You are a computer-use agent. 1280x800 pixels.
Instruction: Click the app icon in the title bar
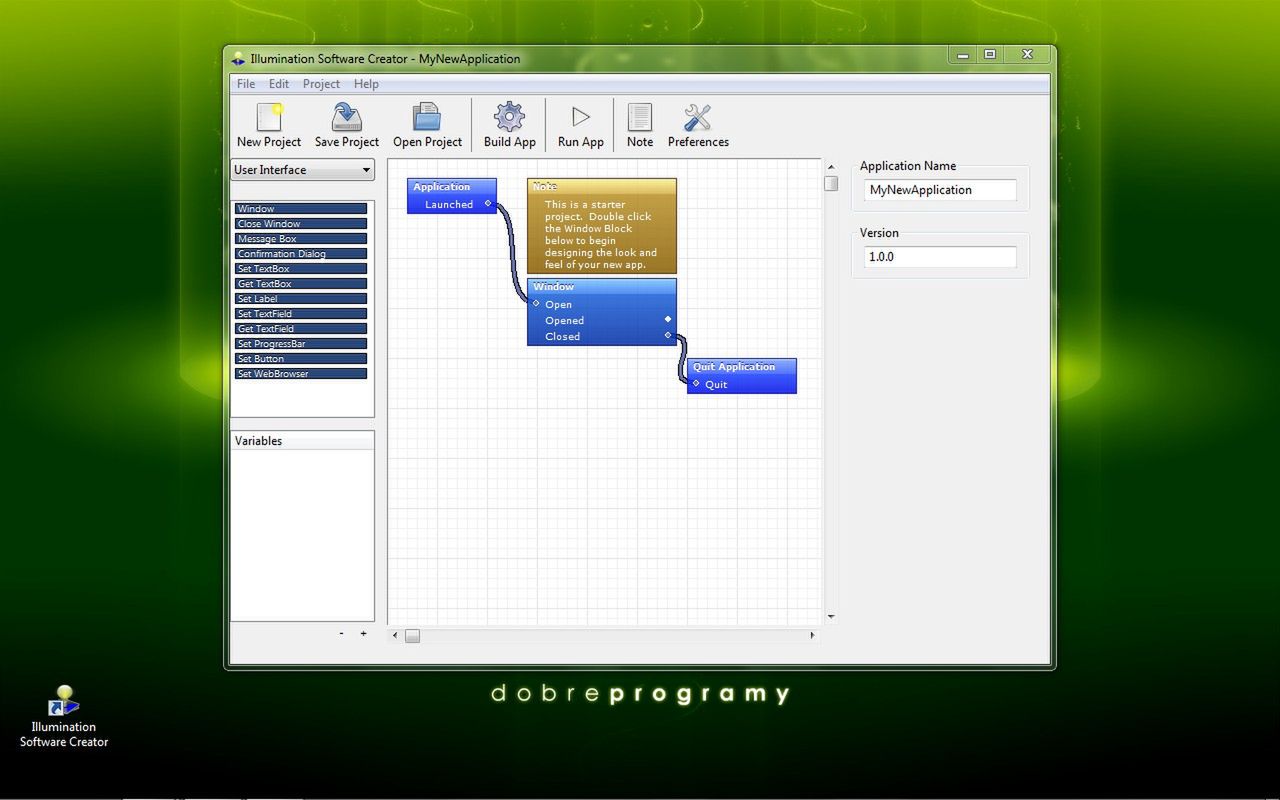click(x=238, y=59)
